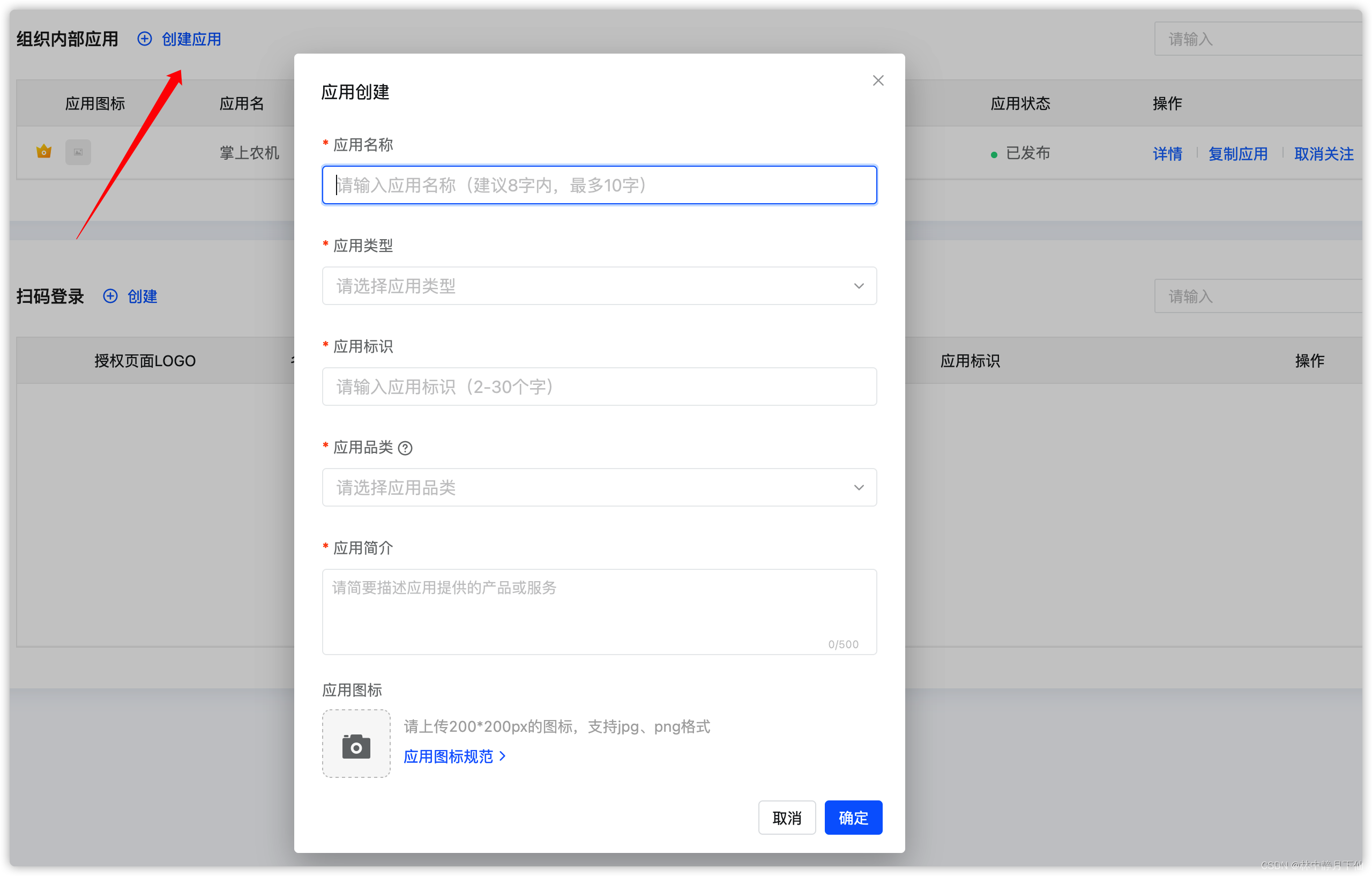Click the plus icon beside 创建应用

coord(145,39)
